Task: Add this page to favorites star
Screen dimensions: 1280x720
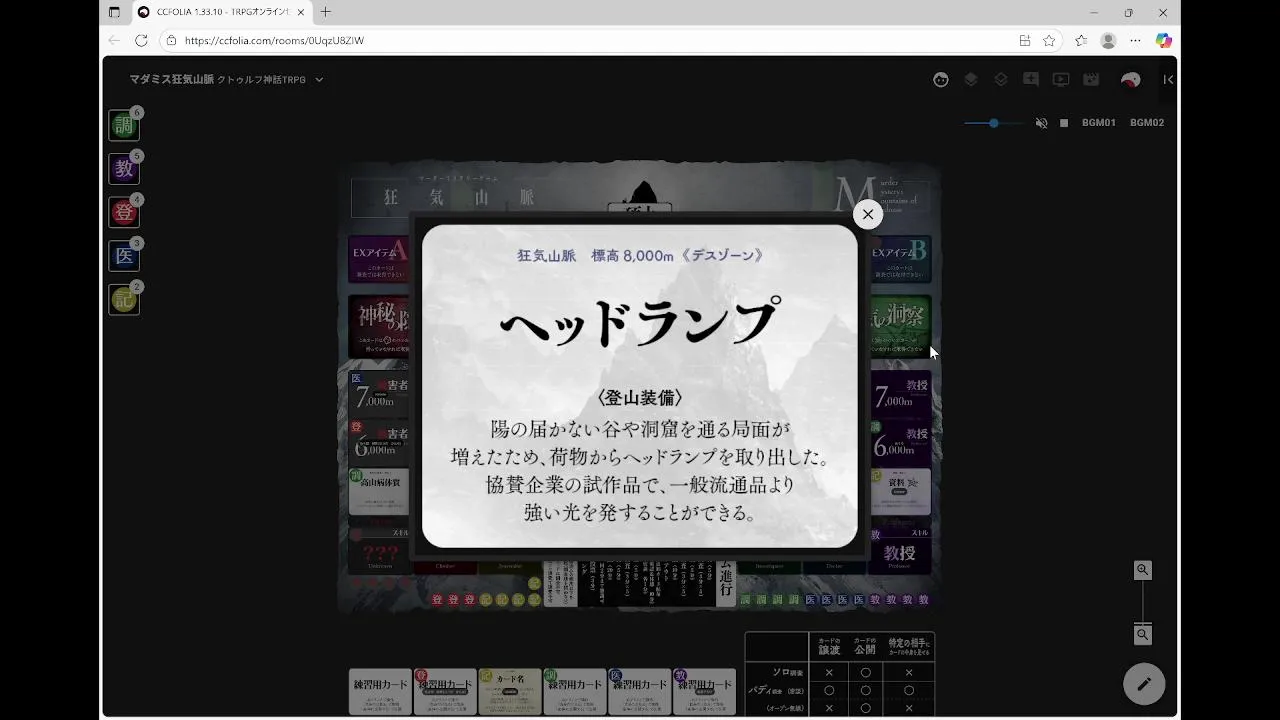Action: (x=1049, y=41)
